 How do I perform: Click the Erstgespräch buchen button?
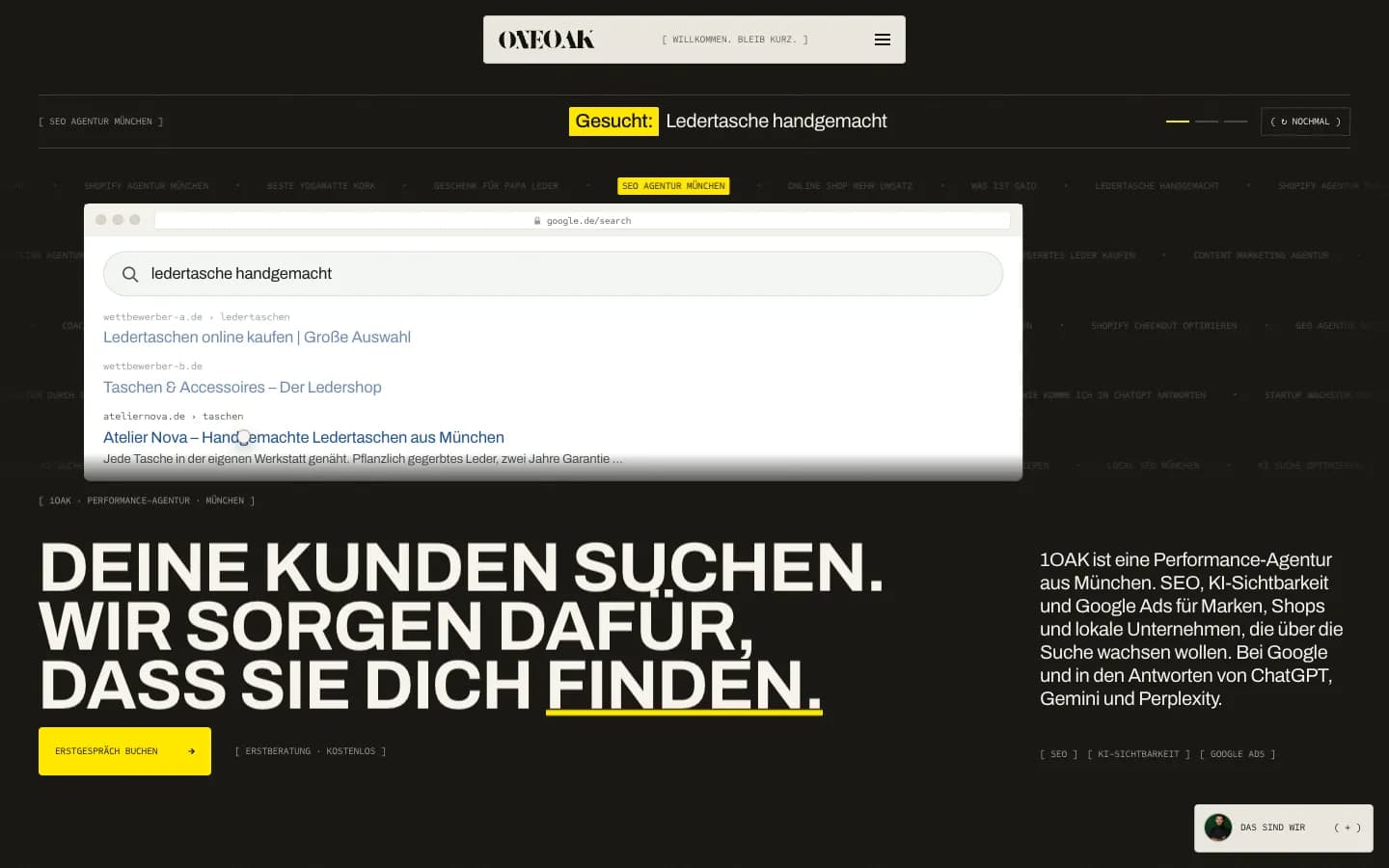(x=124, y=751)
